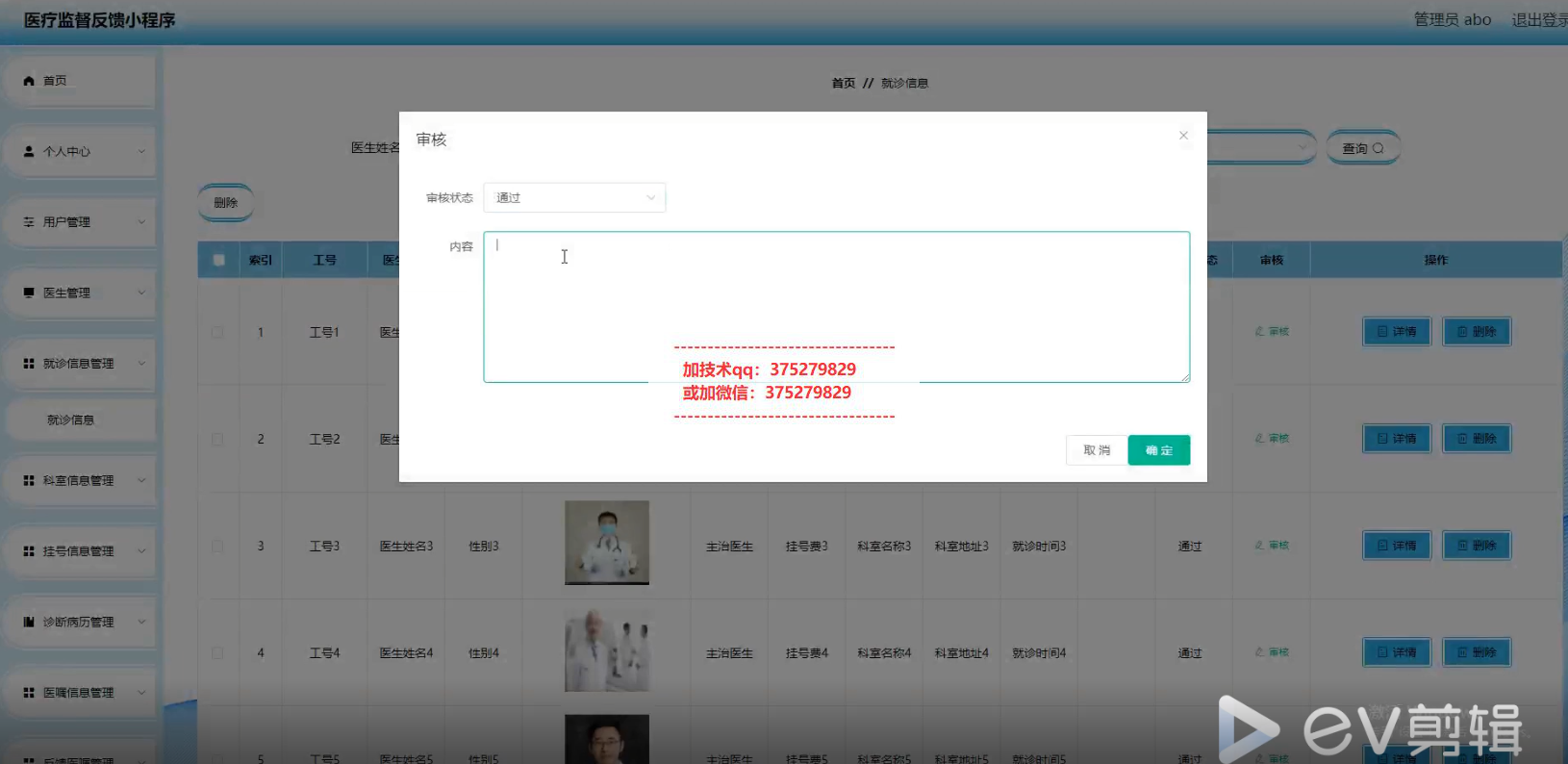Check the checkbox for row 4
This screenshot has width=1568, height=764.
pyautogui.click(x=217, y=653)
